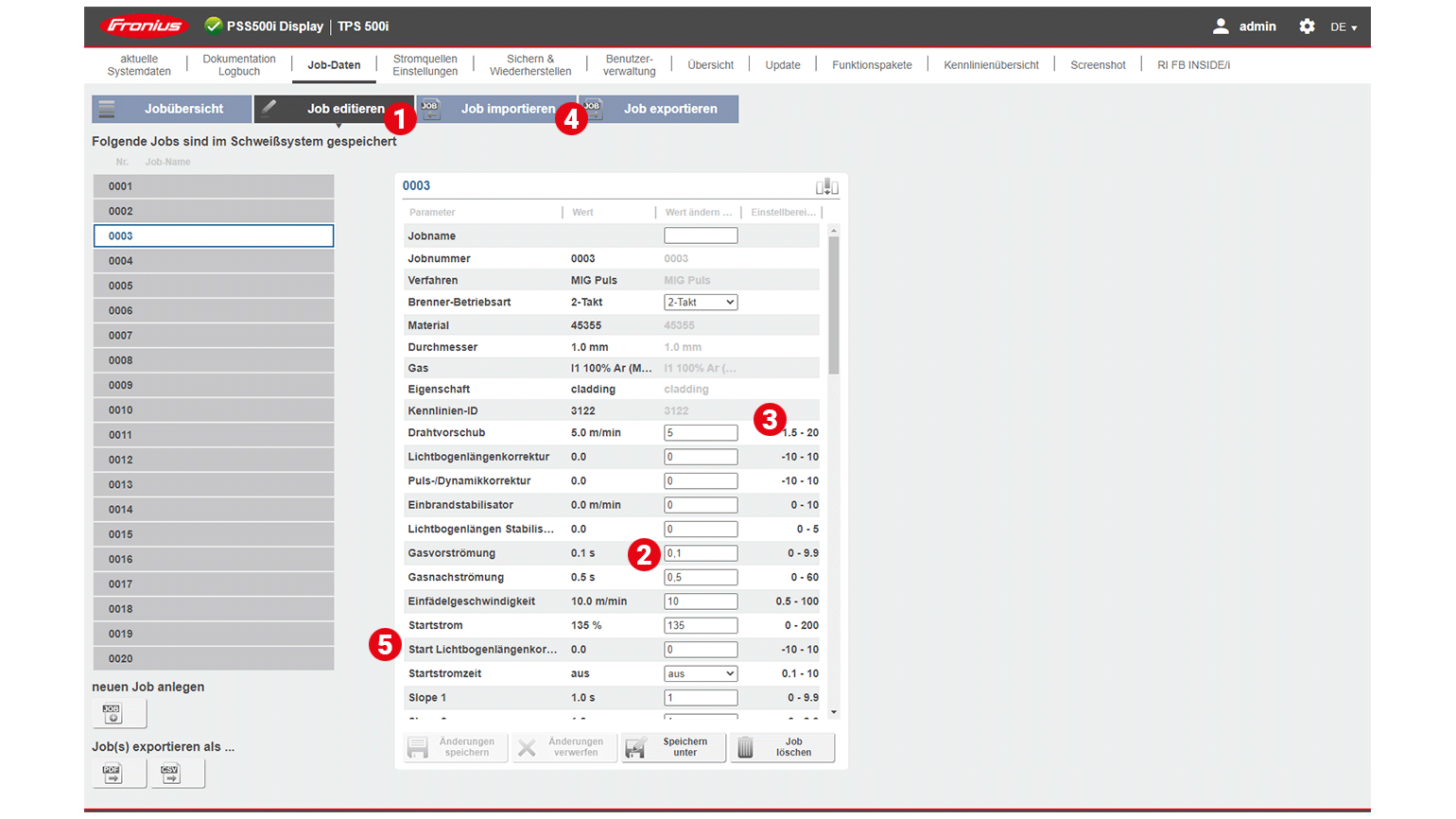Click the Drahtvorschub value field
Screen dimensions: 1456x819
click(701, 433)
